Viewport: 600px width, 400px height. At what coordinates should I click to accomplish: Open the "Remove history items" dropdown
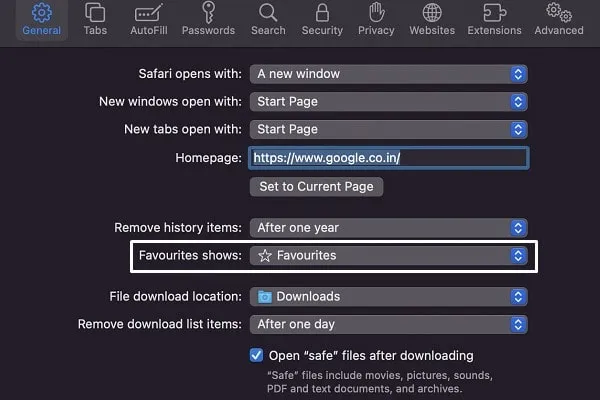tap(388, 227)
